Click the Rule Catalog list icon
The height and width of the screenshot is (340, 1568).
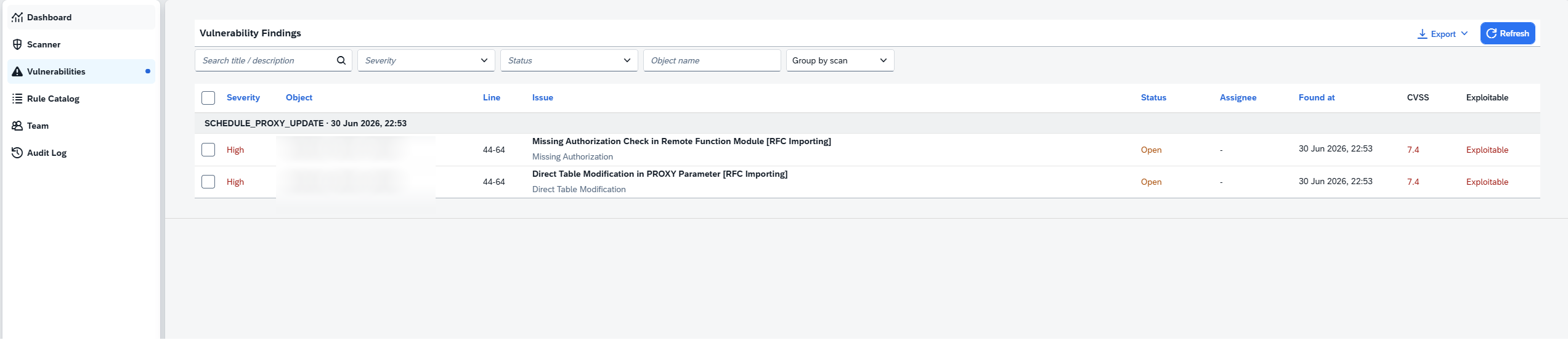click(x=17, y=99)
